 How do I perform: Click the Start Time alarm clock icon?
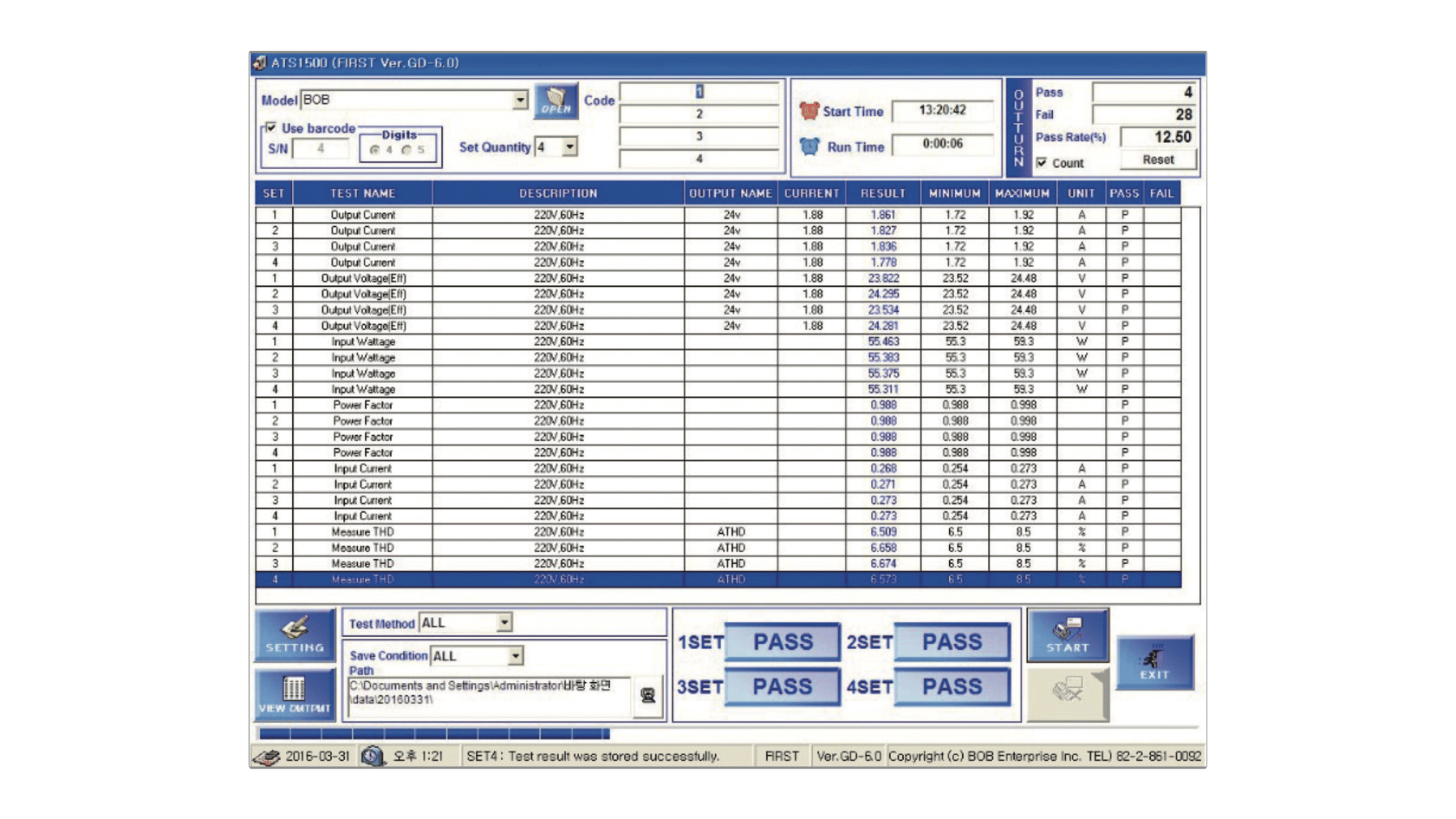(x=809, y=111)
